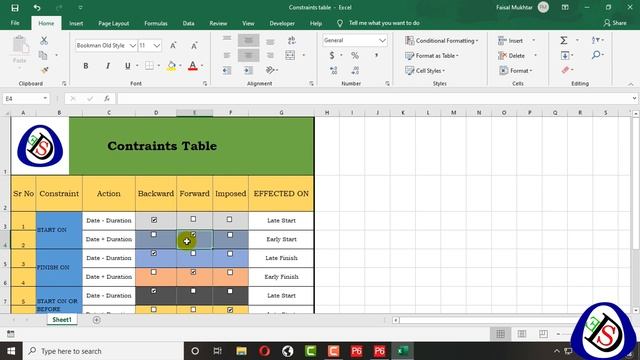Check Imposed box in the Late Start row 3
Screen dimensions: 640x360
point(229,219)
